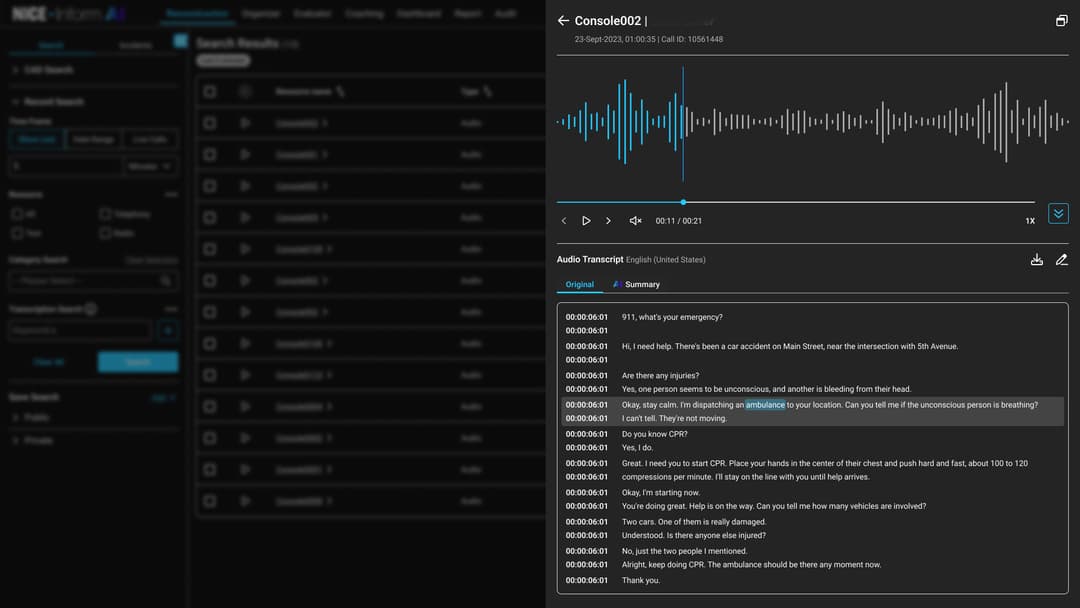Collapse search sidebar using the teal toggle icon
Image resolution: width=1080 pixels, height=608 pixels.
point(180,41)
